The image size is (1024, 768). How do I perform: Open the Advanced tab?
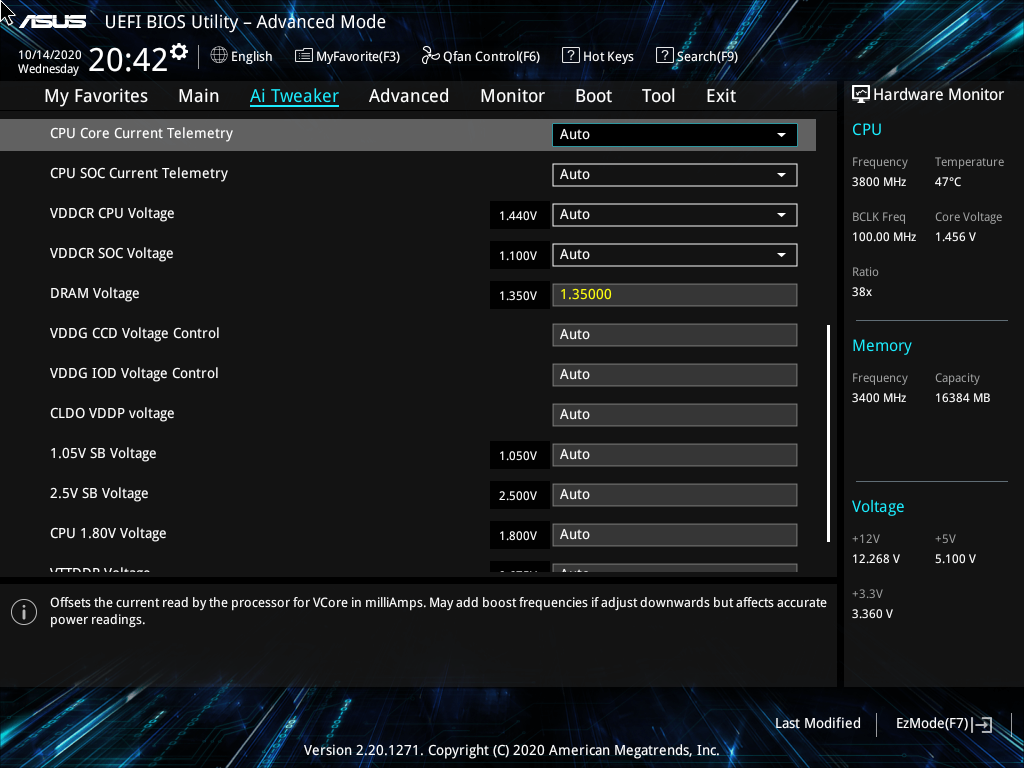pos(409,96)
